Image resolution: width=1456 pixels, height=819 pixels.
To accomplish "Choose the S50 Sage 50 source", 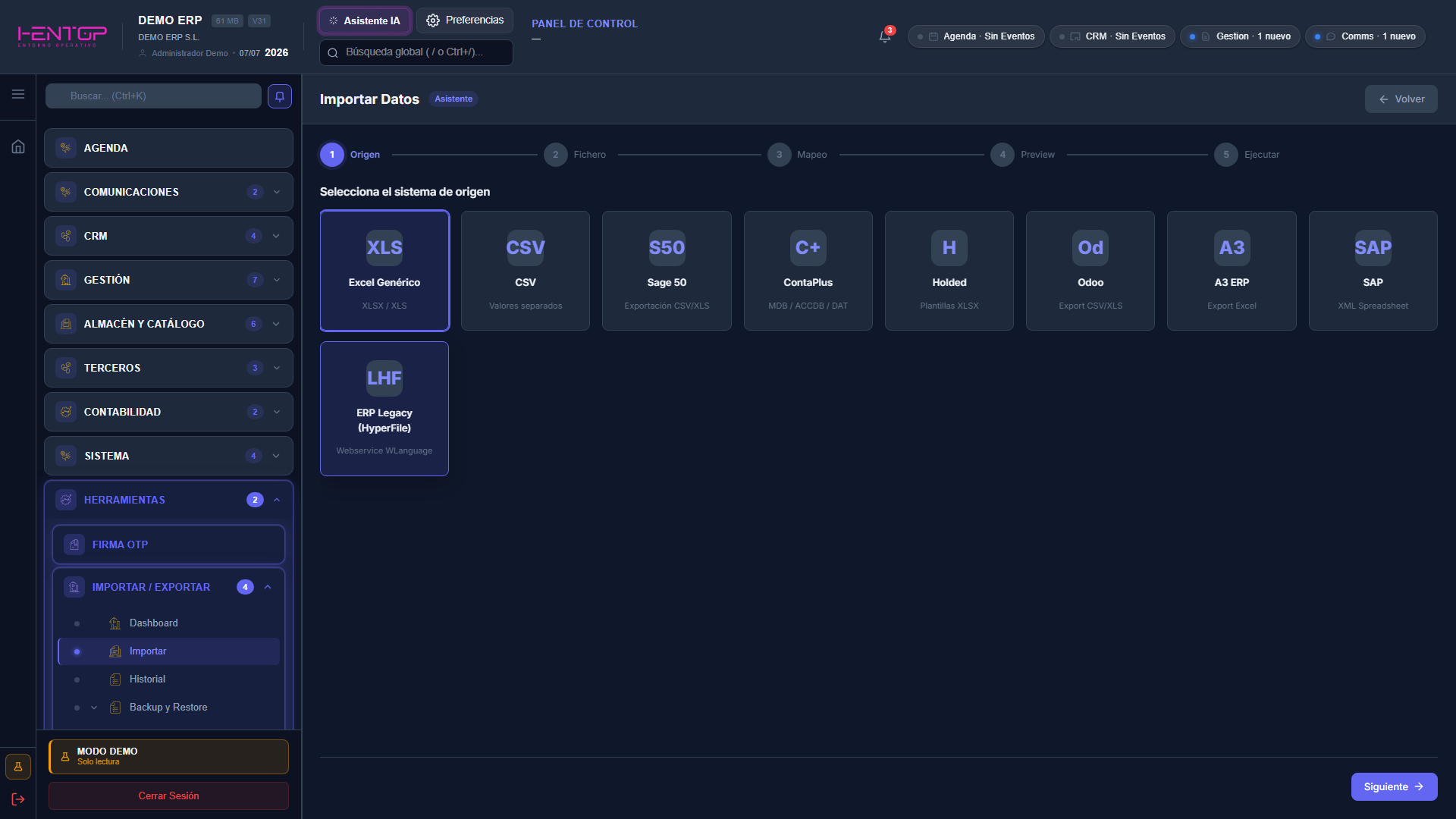I will tap(667, 271).
